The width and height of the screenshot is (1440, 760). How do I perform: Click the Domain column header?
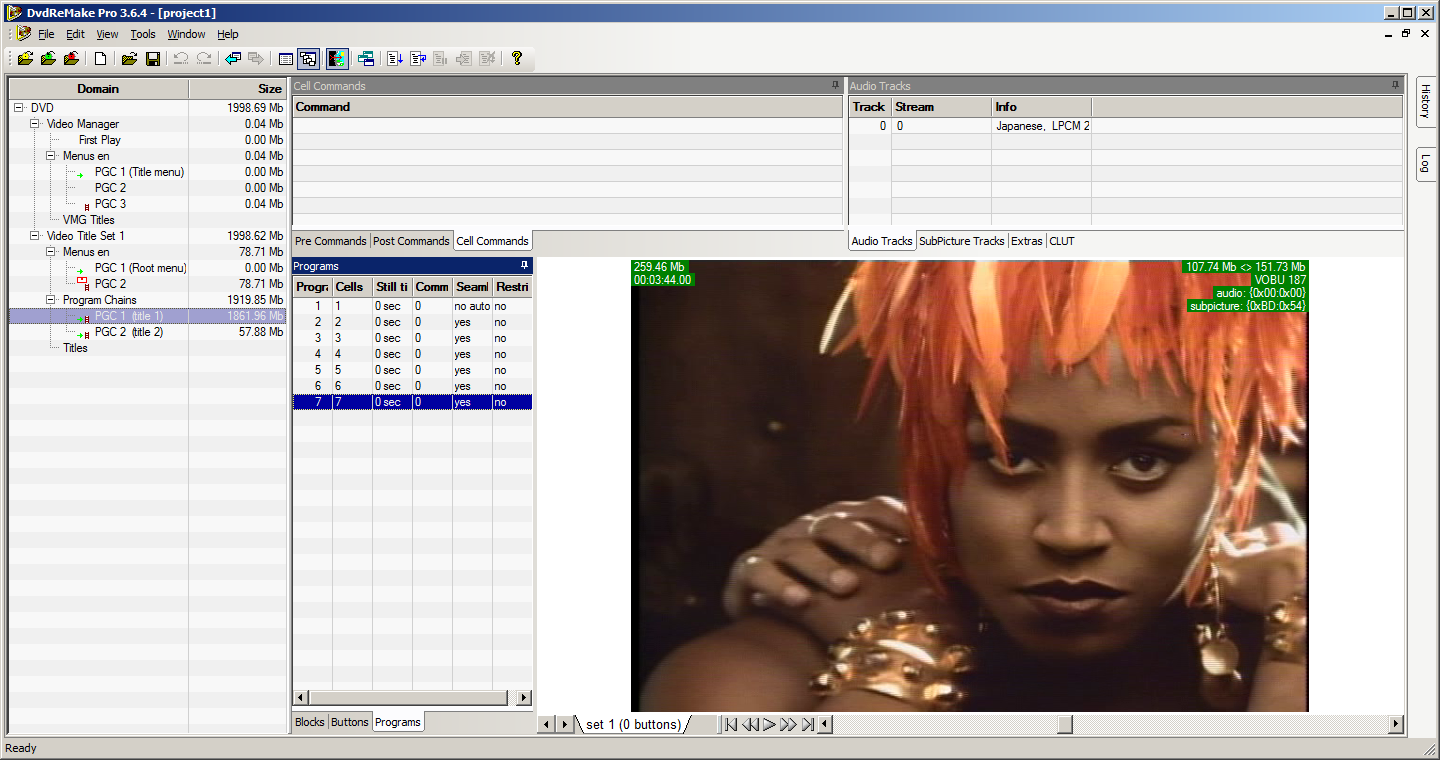tap(98, 89)
